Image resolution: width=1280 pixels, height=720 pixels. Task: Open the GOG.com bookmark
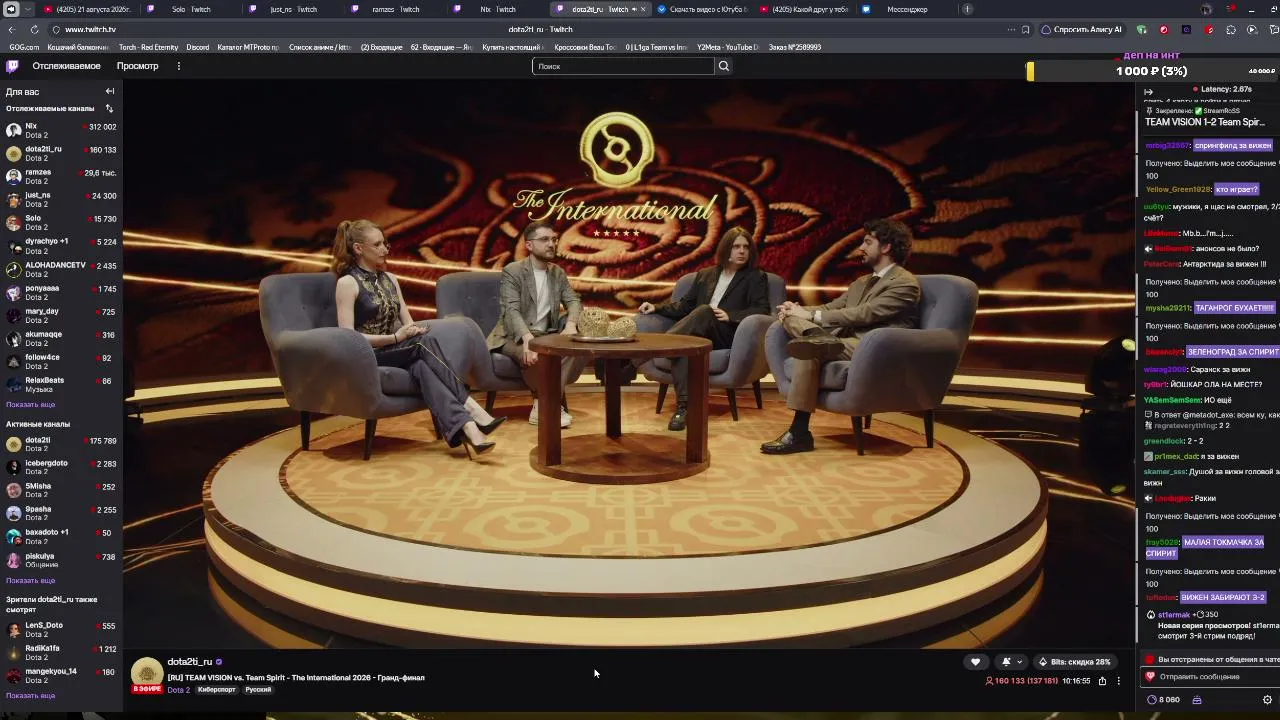(24, 47)
